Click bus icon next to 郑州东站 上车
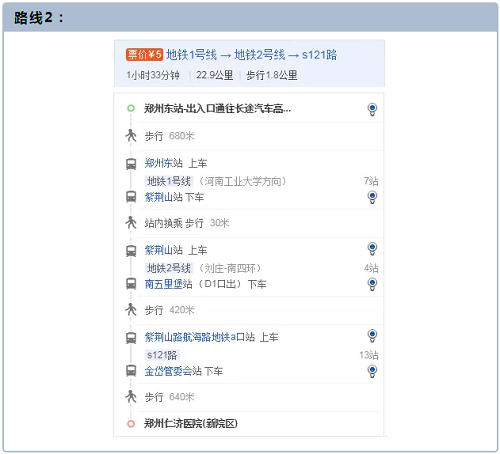This screenshot has width=500, height=454. click(x=131, y=164)
